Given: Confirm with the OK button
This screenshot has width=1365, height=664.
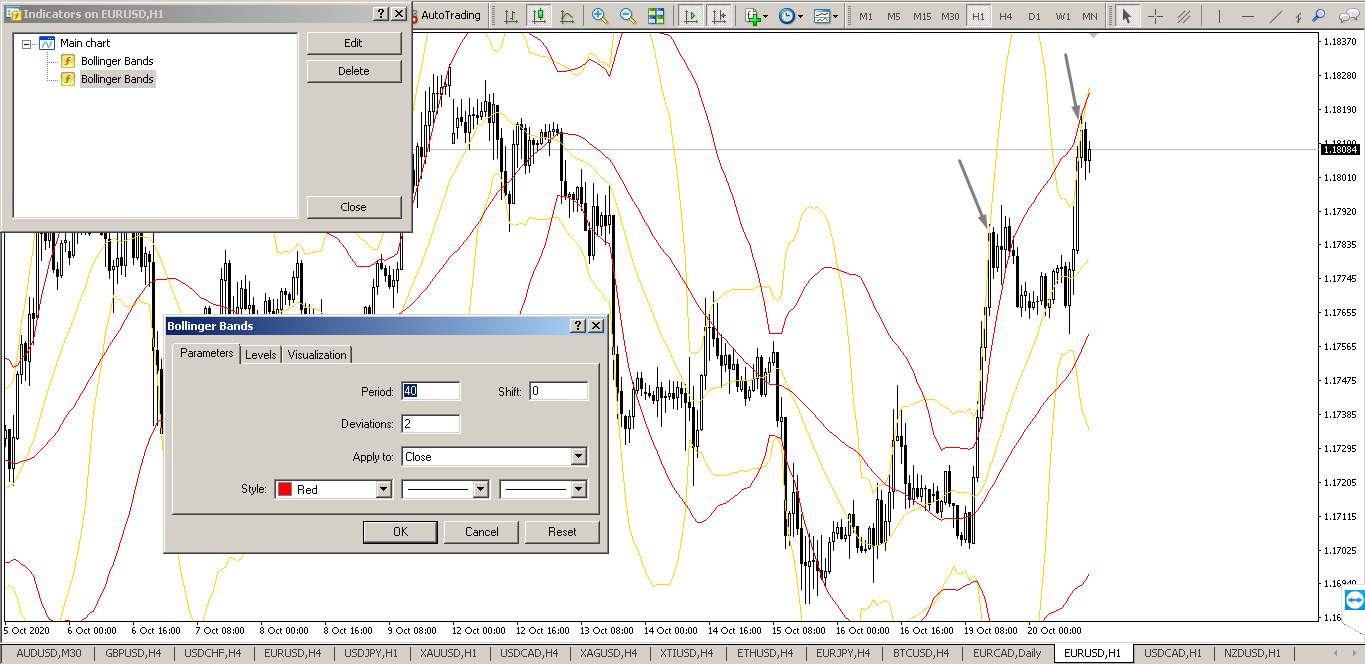Looking at the screenshot, I should [x=400, y=532].
